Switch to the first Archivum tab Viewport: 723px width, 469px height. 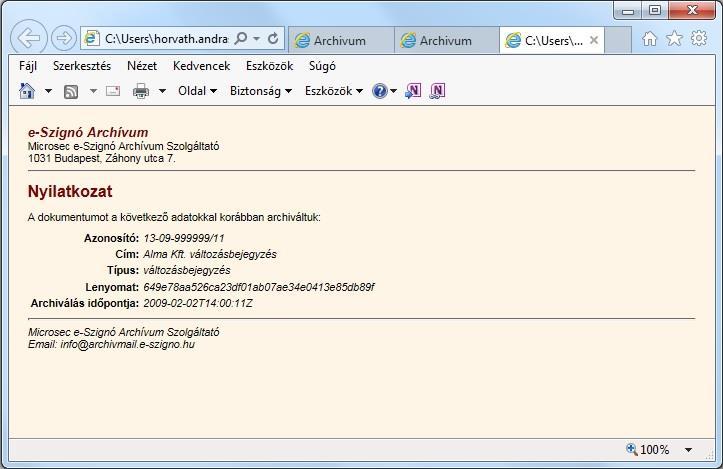pyautogui.click(x=341, y=41)
